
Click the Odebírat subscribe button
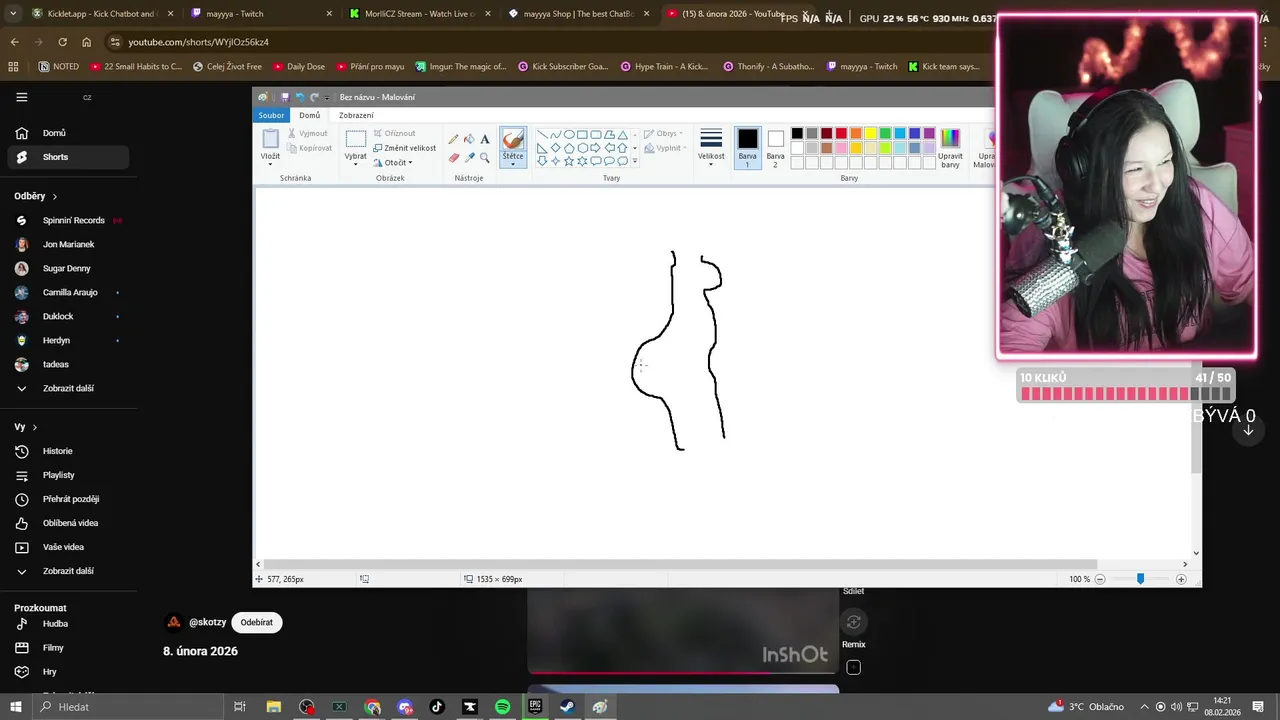(256, 622)
